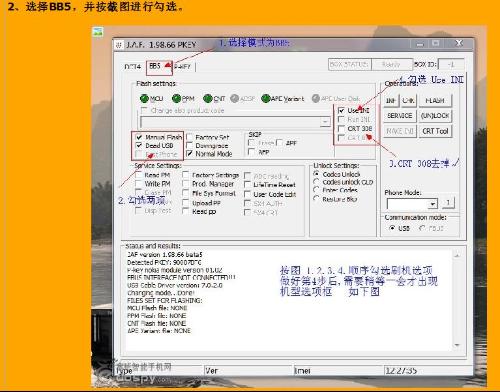Screen dimensions: 500x392
Task: Toggle the Manual Flash checkbox
Action: tap(139, 137)
